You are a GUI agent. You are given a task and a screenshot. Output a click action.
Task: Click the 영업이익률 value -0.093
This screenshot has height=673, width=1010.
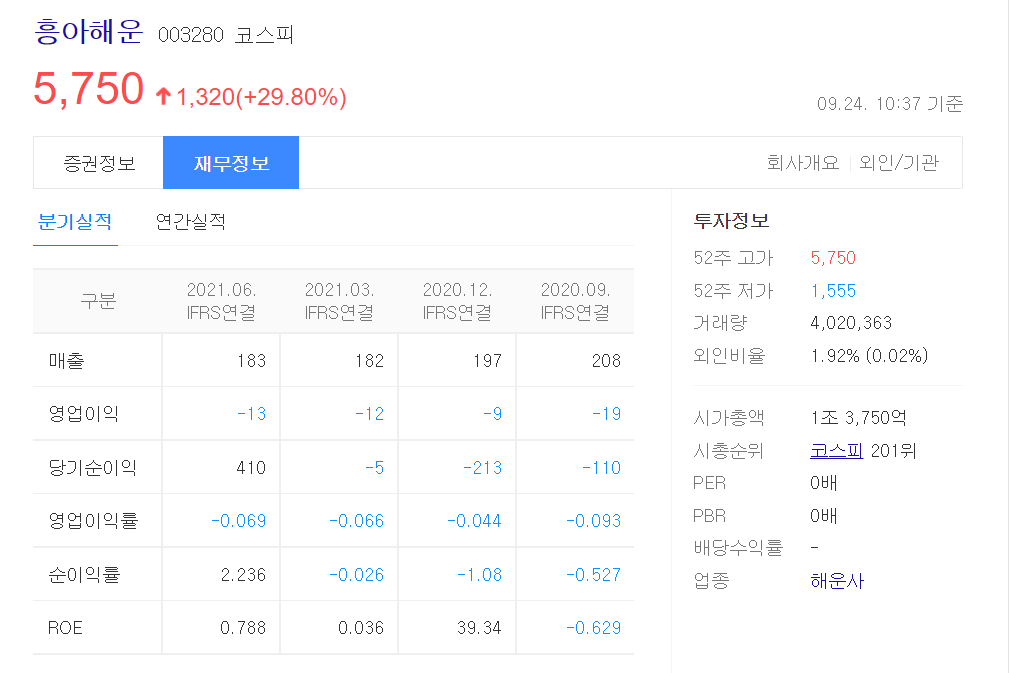coord(593,520)
